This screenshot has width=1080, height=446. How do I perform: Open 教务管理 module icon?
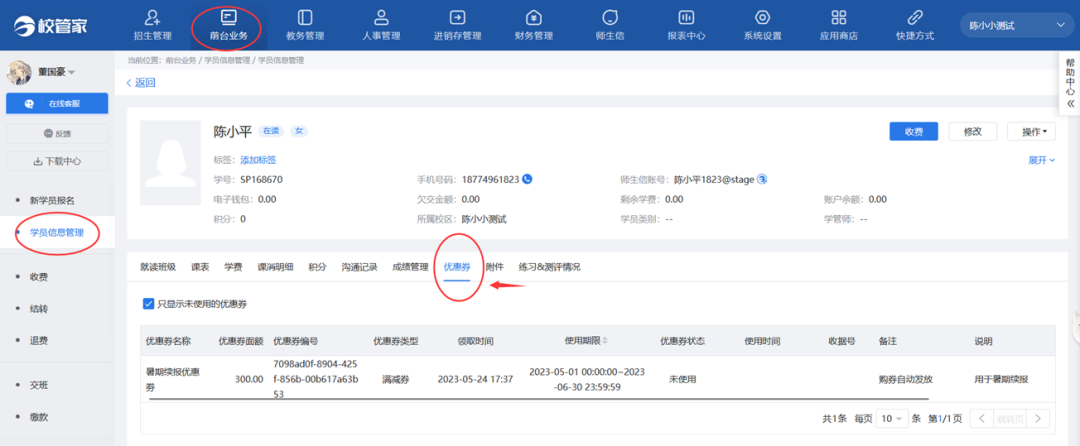coord(305,18)
